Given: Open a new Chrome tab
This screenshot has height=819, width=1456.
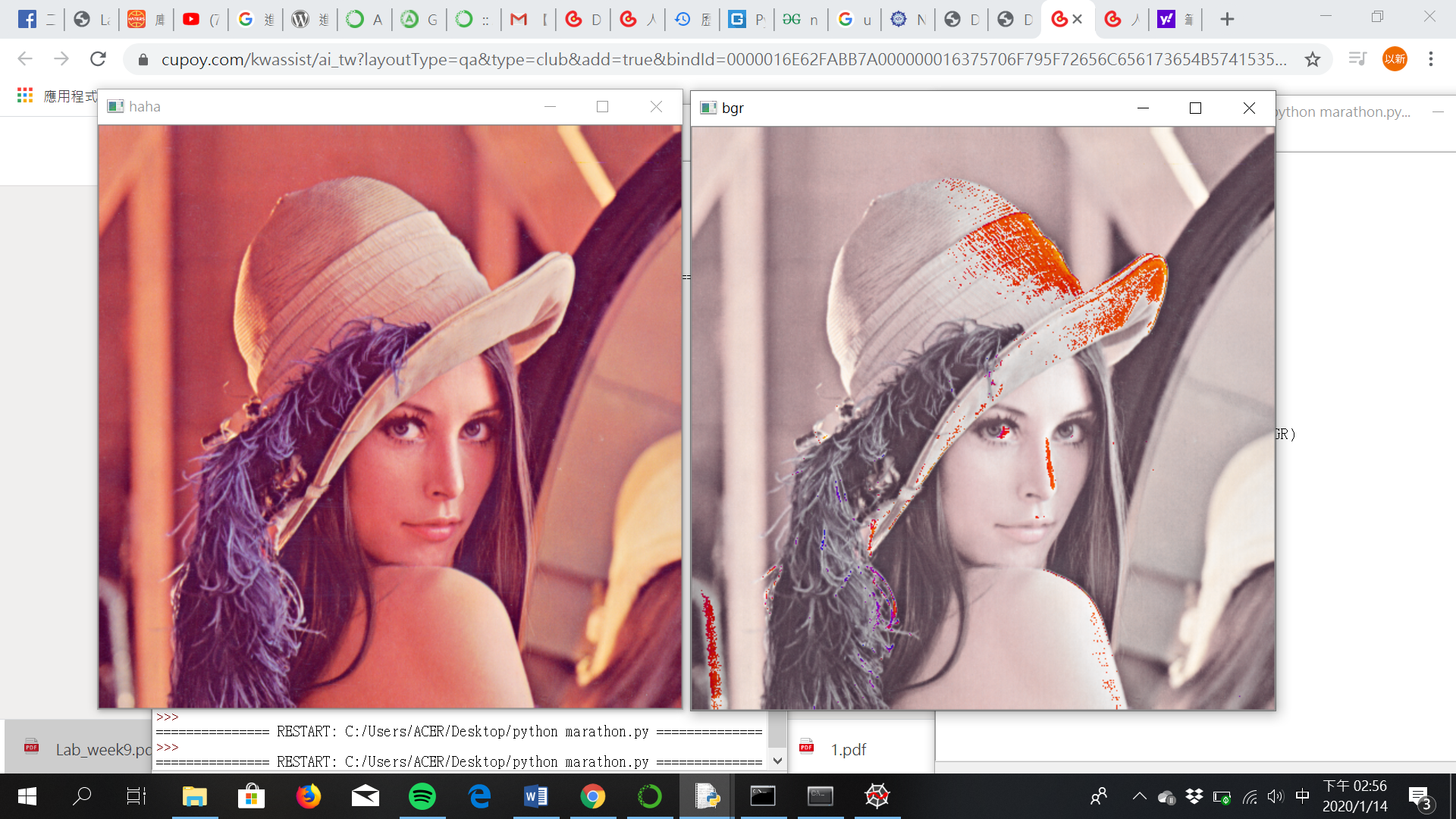Looking at the screenshot, I should click(x=1227, y=19).
